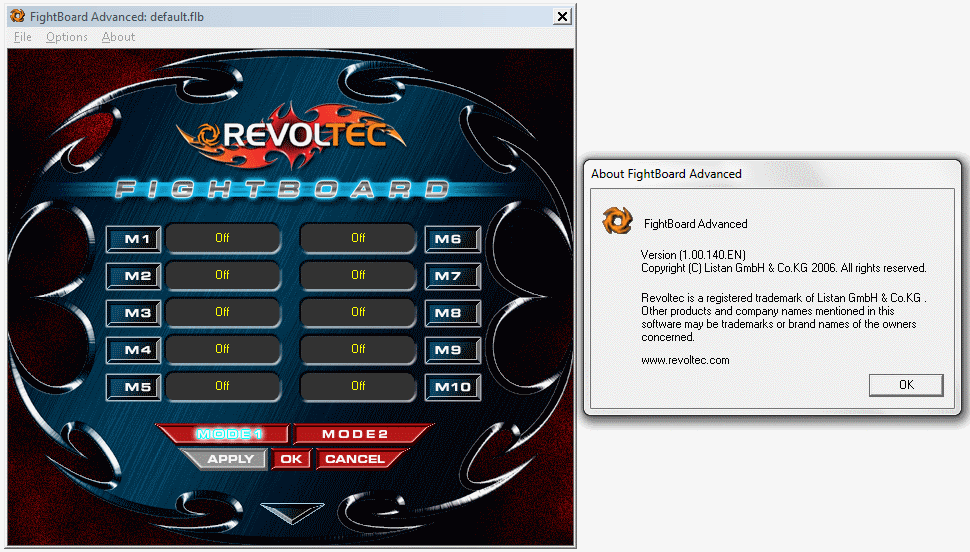
Task: Open the File menu
Action: point(23,37)
